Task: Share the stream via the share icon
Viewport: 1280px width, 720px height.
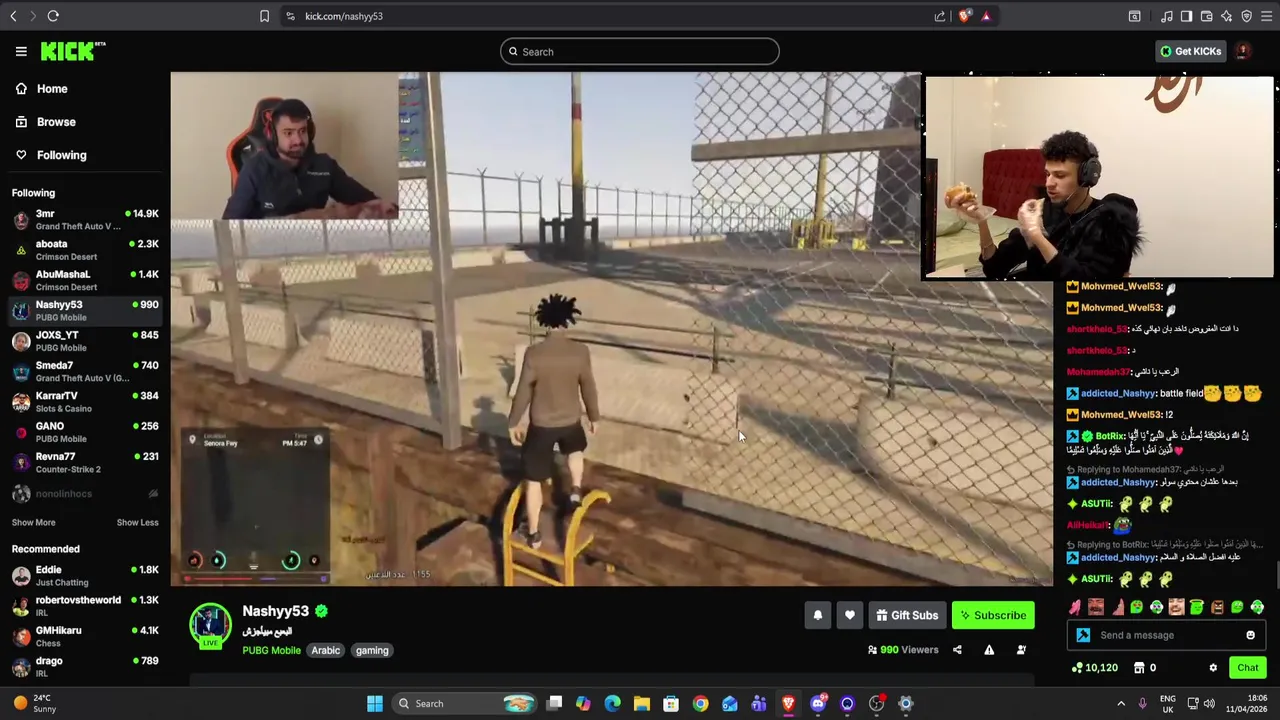Action: (x=957, y=650)
